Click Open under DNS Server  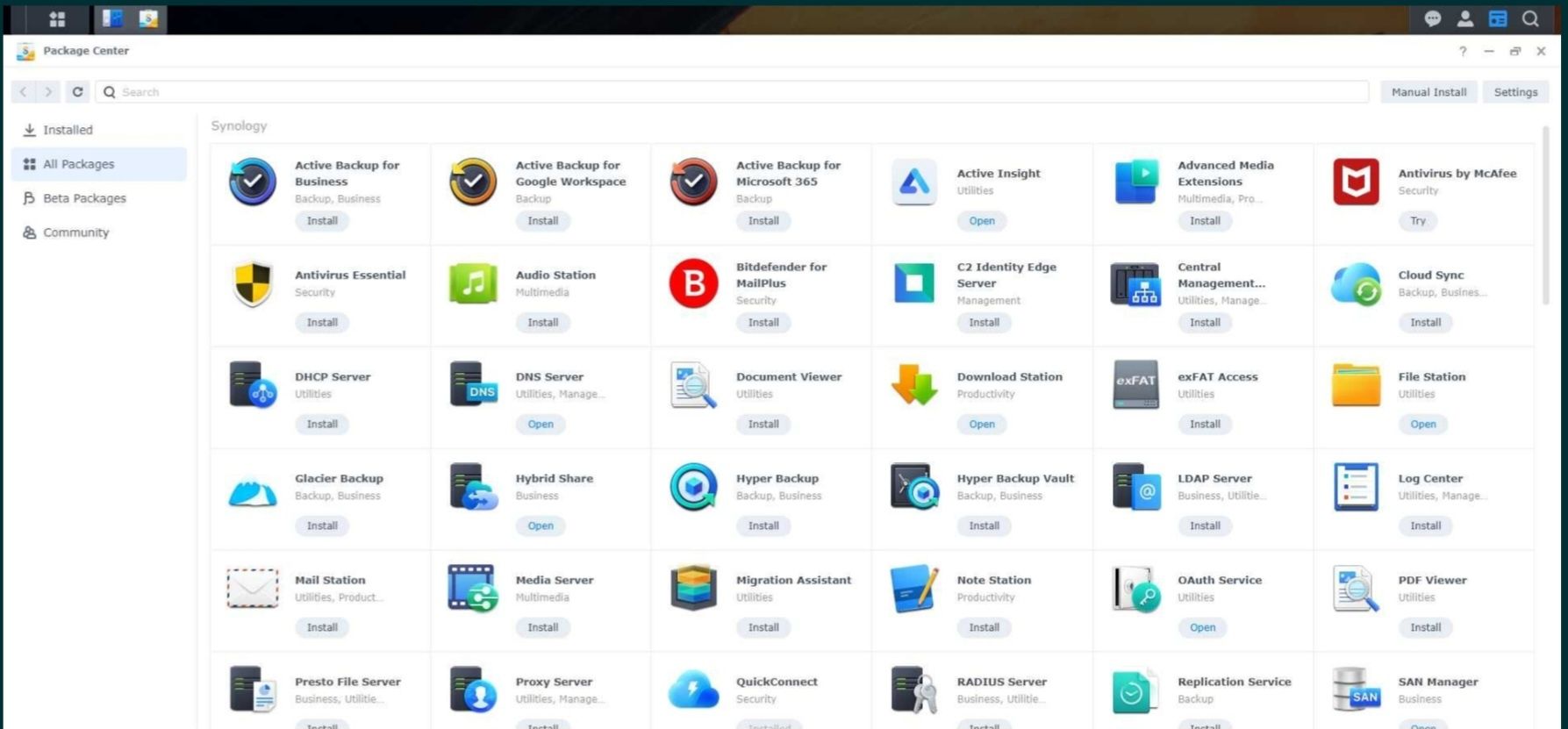pyautogui.click(x=541, y=425)
